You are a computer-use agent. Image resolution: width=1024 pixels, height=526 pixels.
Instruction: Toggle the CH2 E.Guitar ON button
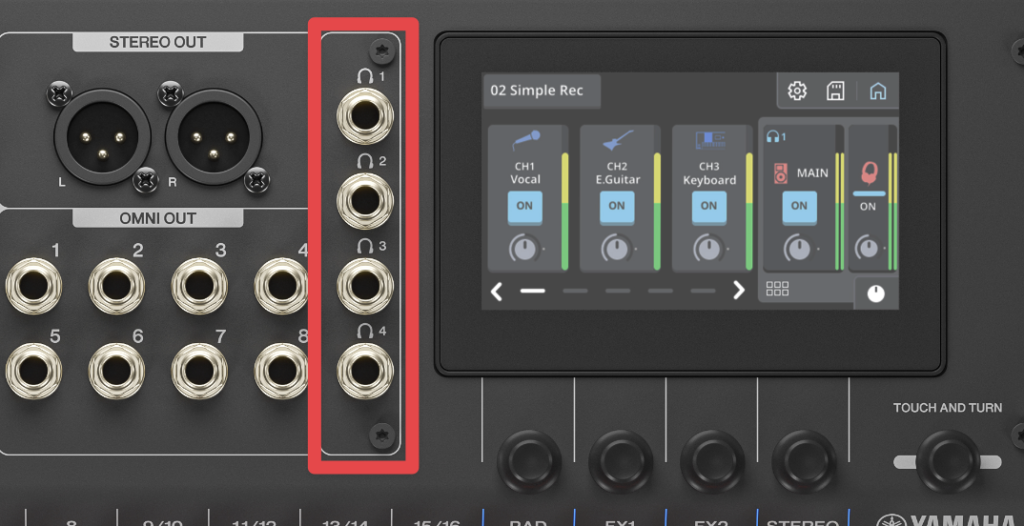(617, 206)
